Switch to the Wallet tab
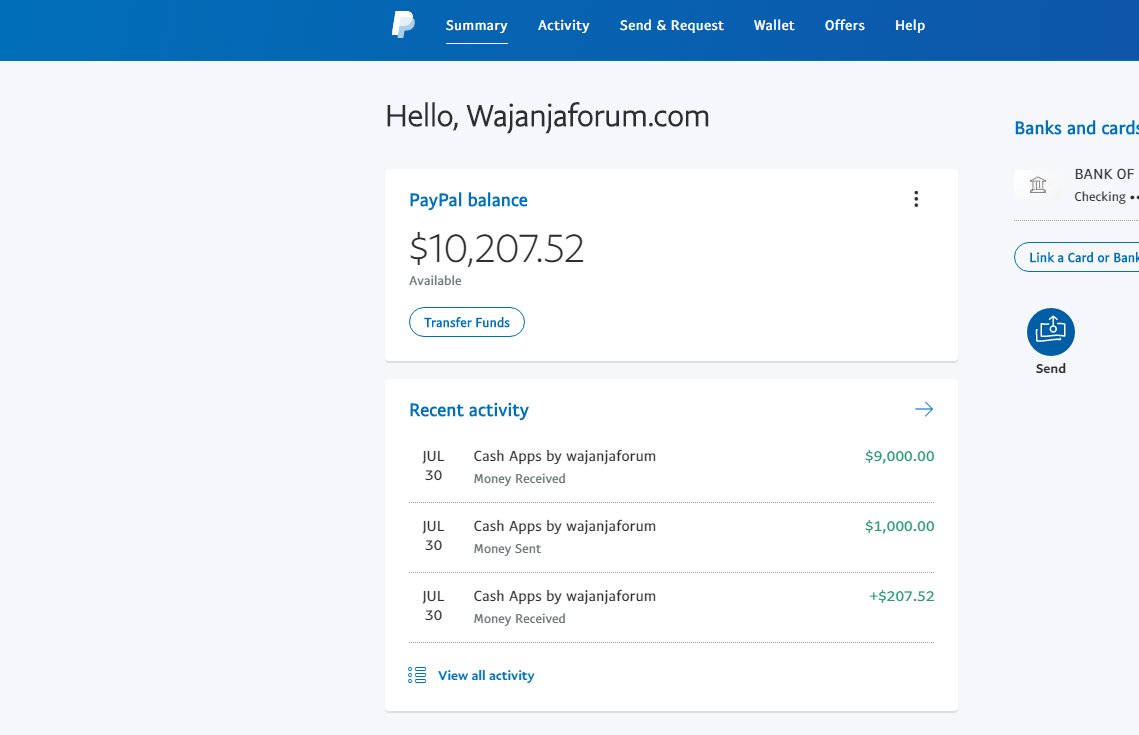The image size is (1139, 735). (774, 25)
